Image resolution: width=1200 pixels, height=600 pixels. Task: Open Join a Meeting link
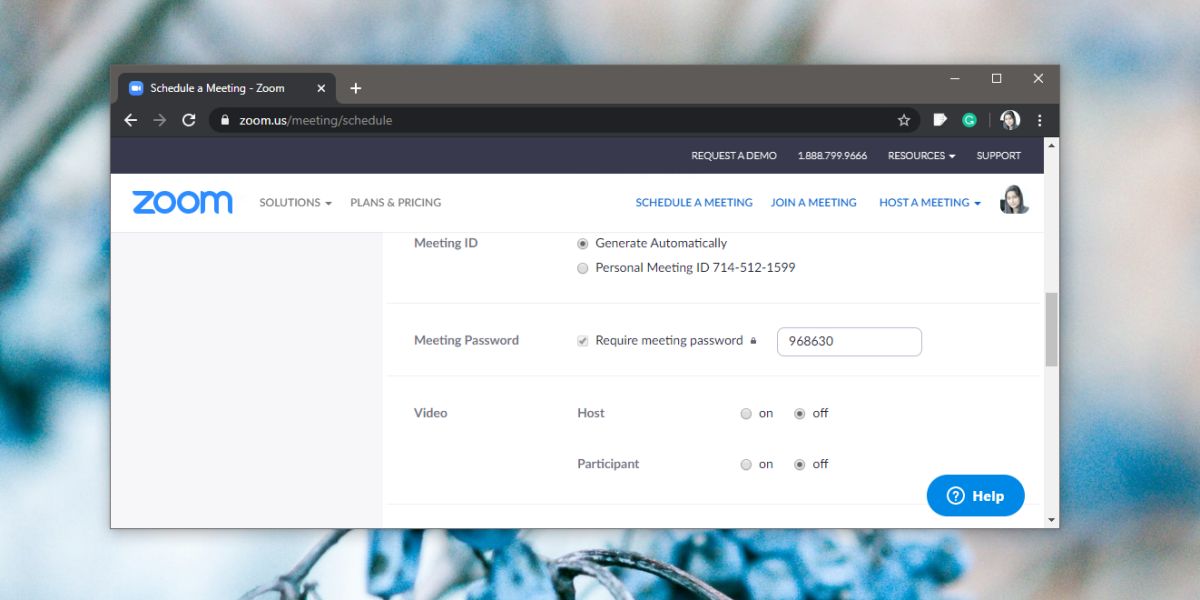[814, 203]
